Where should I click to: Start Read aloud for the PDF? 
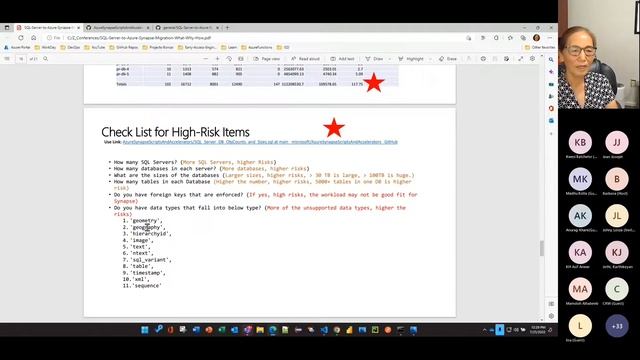point(305,59)
